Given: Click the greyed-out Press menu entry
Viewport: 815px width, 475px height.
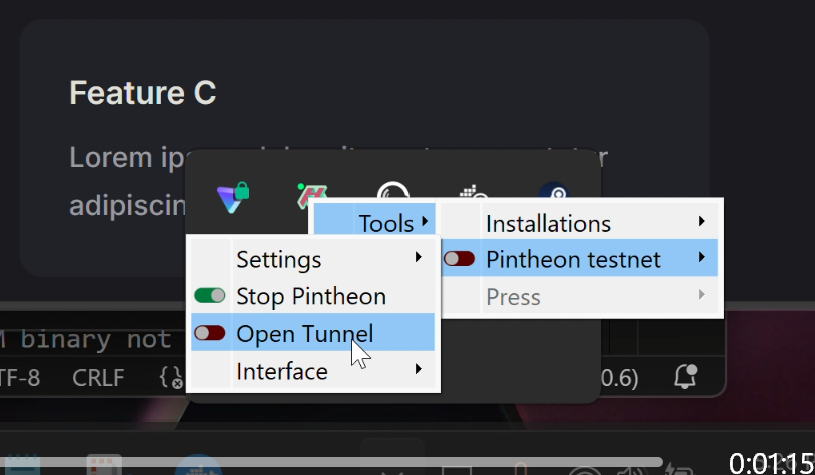Looking at the screenshot, I should 513,296.
